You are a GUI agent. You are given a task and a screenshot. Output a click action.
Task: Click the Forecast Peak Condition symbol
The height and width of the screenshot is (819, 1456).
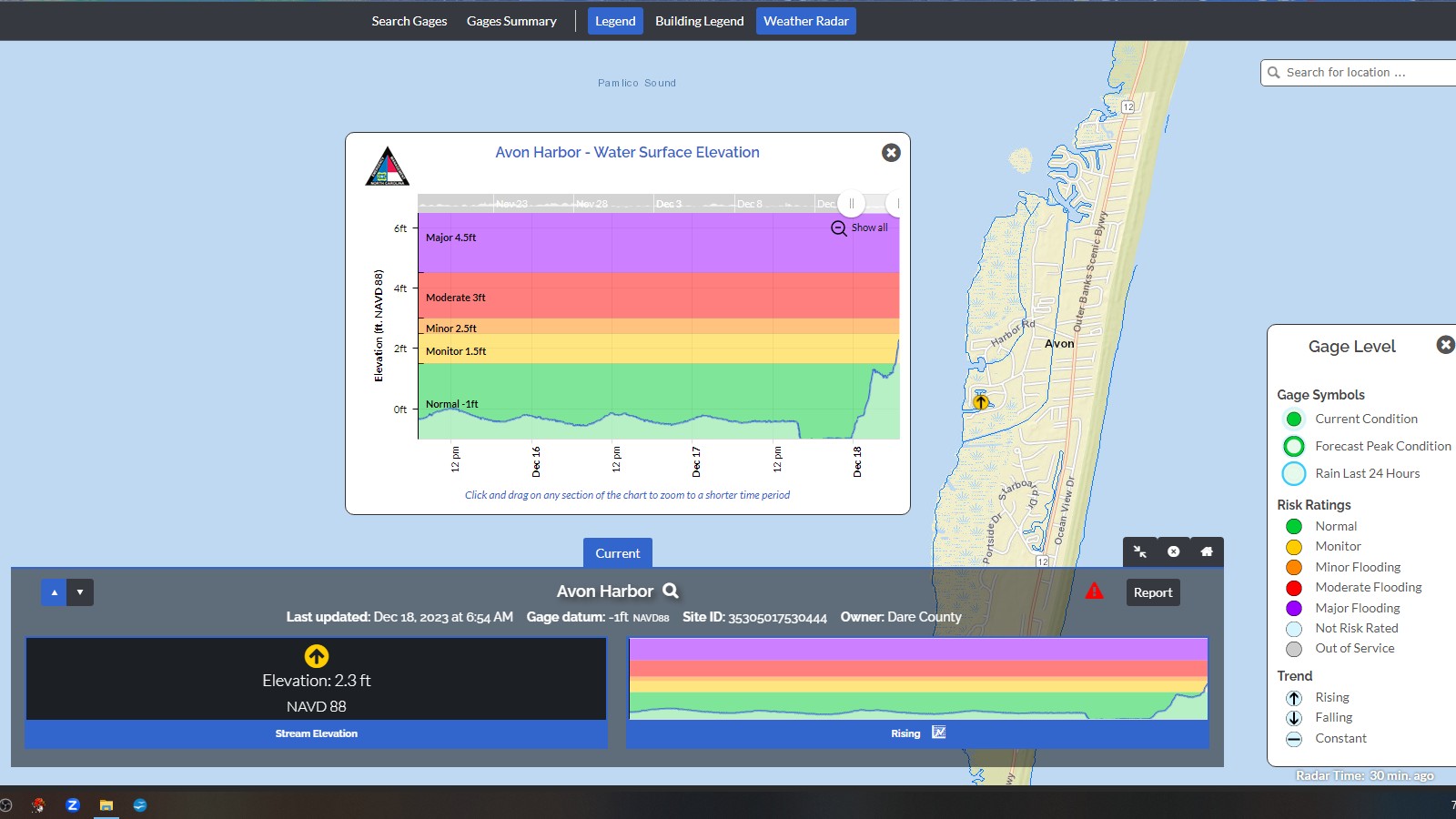(1294, 446)
